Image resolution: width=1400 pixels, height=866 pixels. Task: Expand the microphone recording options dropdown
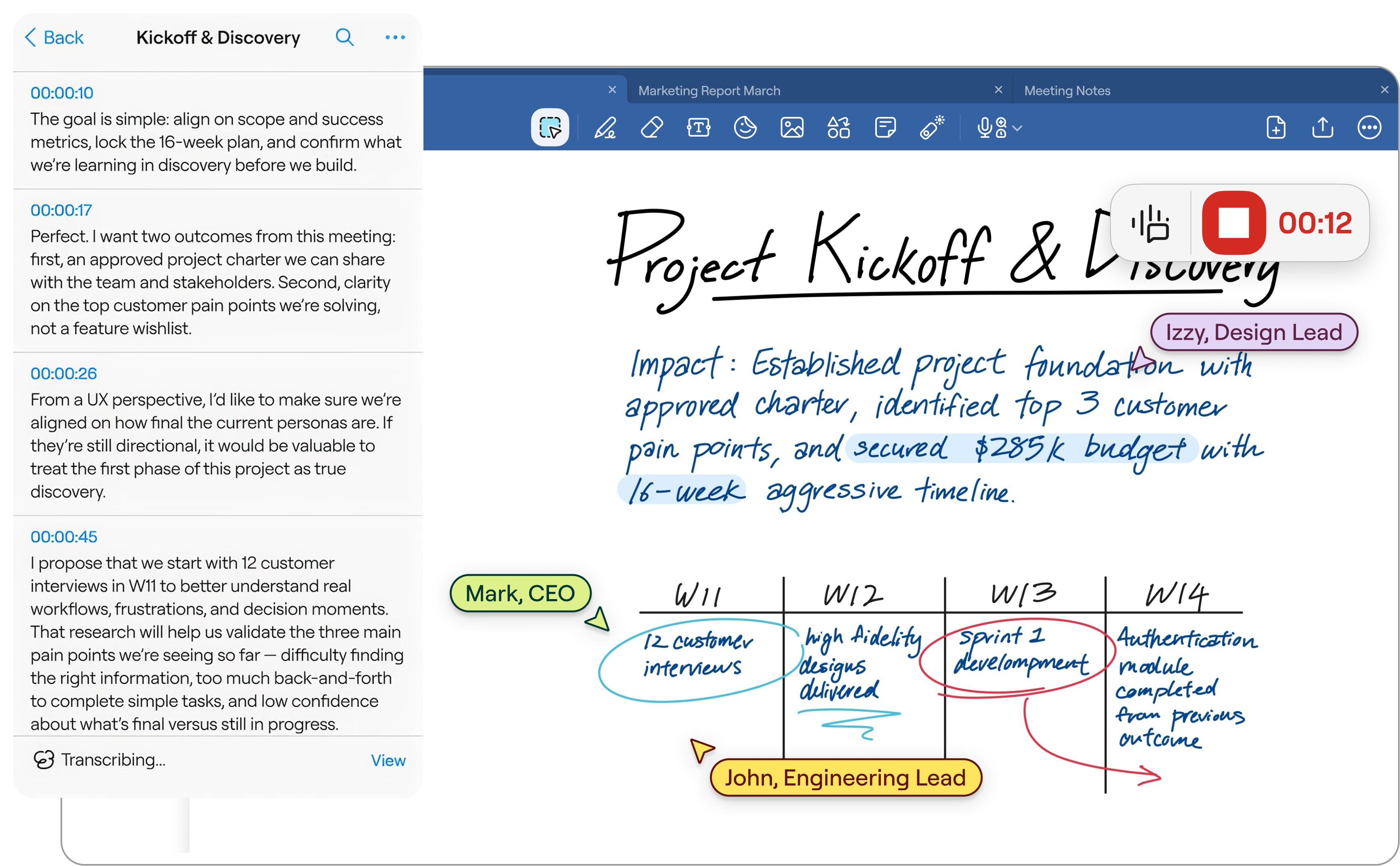(1017, 128)
